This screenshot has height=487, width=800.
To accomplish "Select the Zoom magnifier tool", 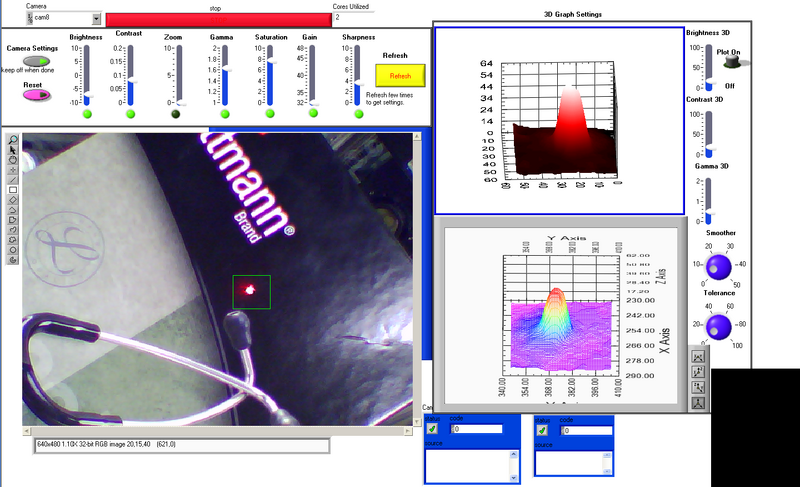I will click(x=13, y=140).
